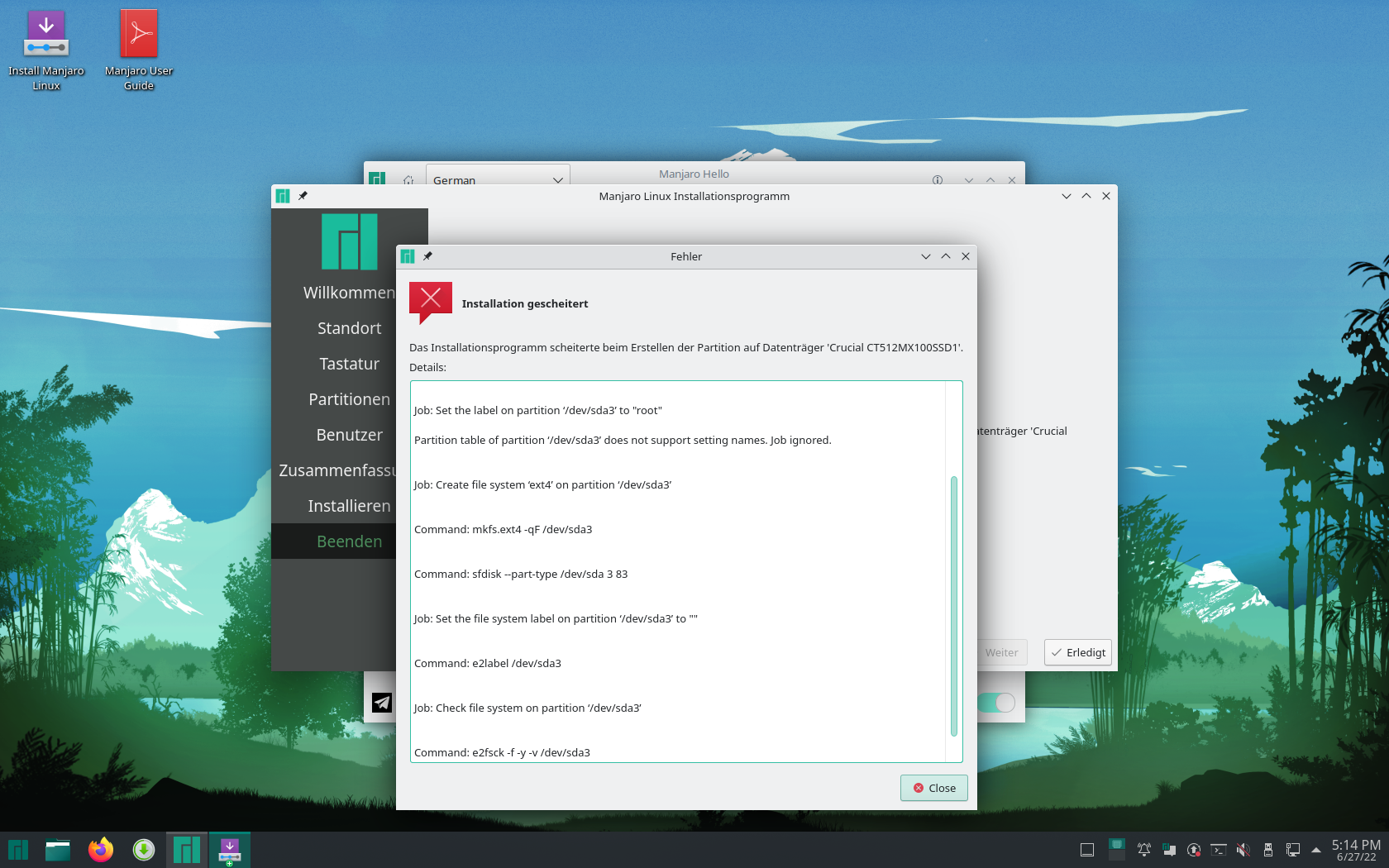
Task: Maximize the Fehler dialog
Action: pos(946,256)
